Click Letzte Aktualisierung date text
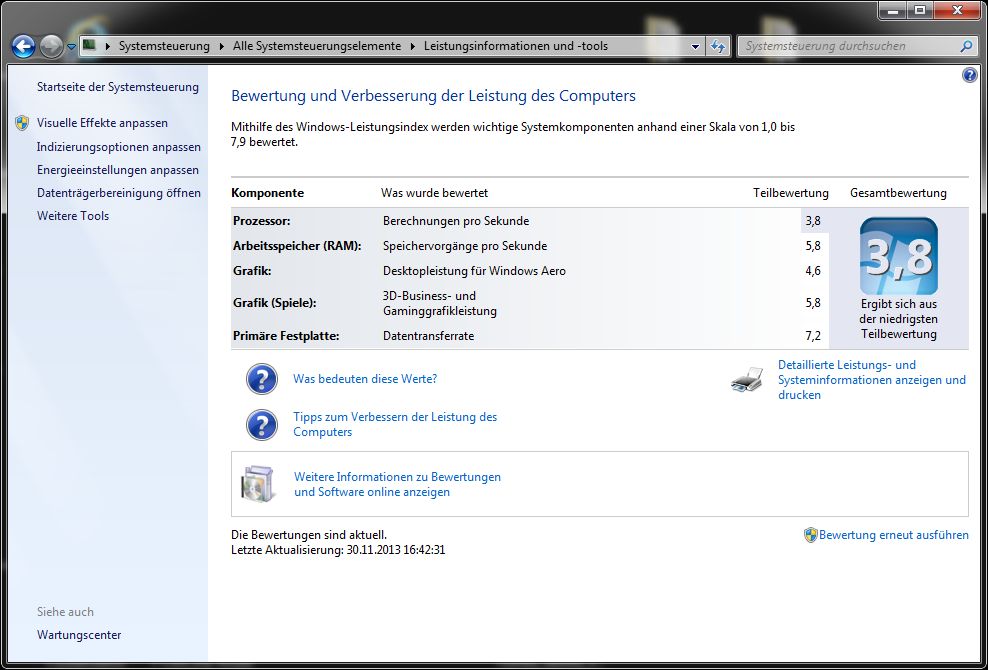 (x=338, y=550)
